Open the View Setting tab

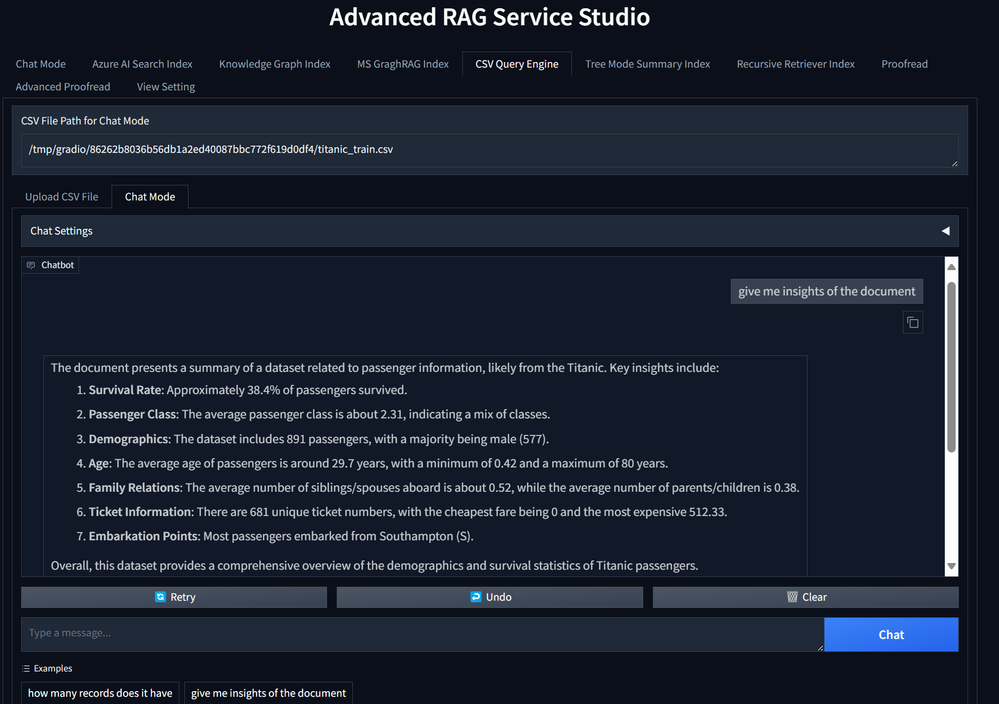coord(166,87)
